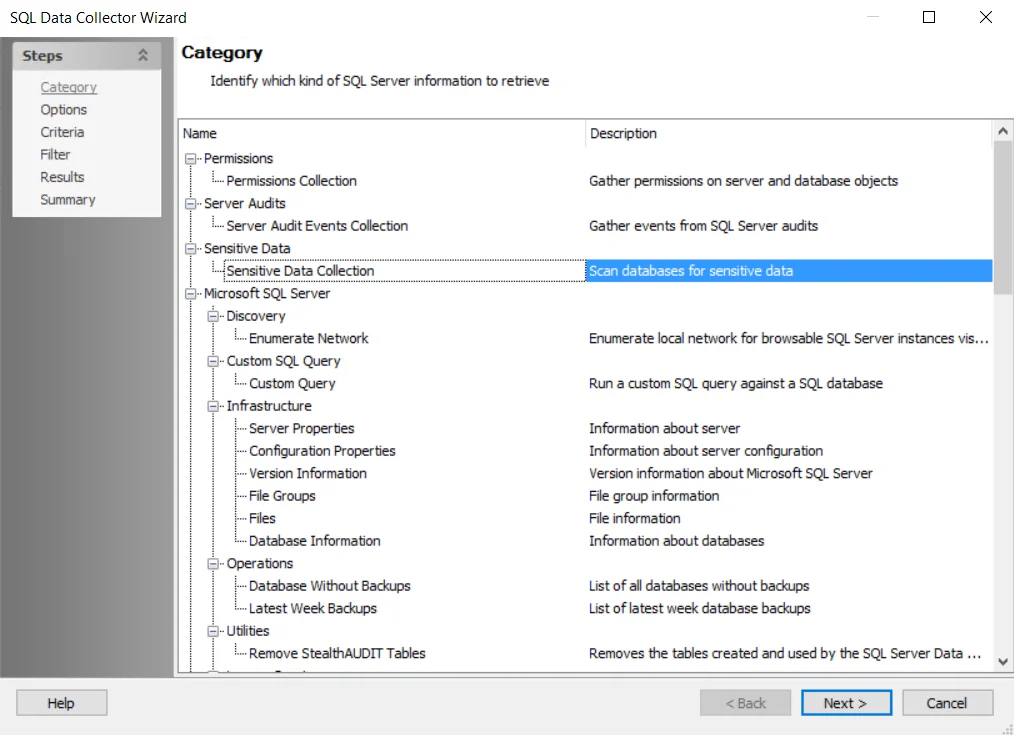Collapse the Server Audits node
This screenshot has height=735, width=1014.
[190, 204]
